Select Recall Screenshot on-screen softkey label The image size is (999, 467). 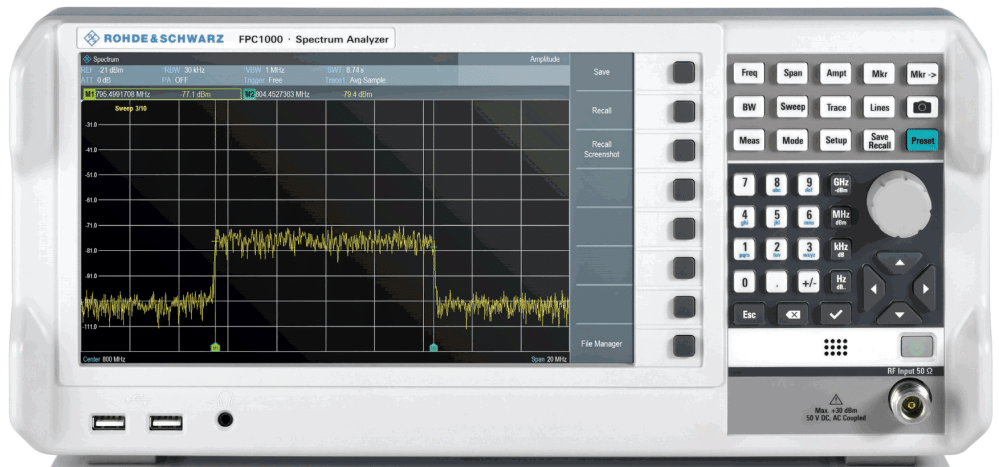601,149
